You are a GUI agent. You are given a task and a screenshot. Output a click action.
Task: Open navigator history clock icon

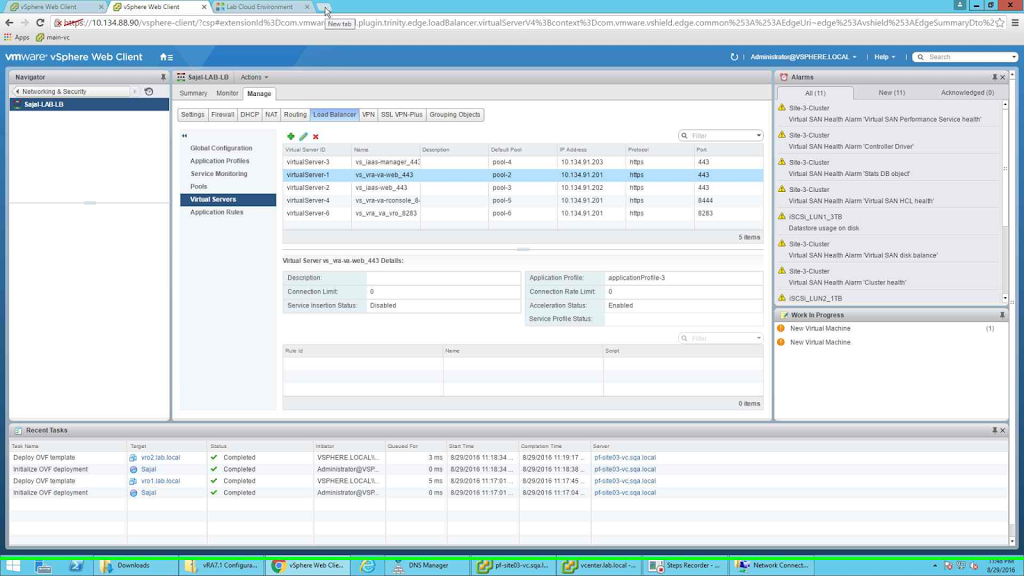149,91
